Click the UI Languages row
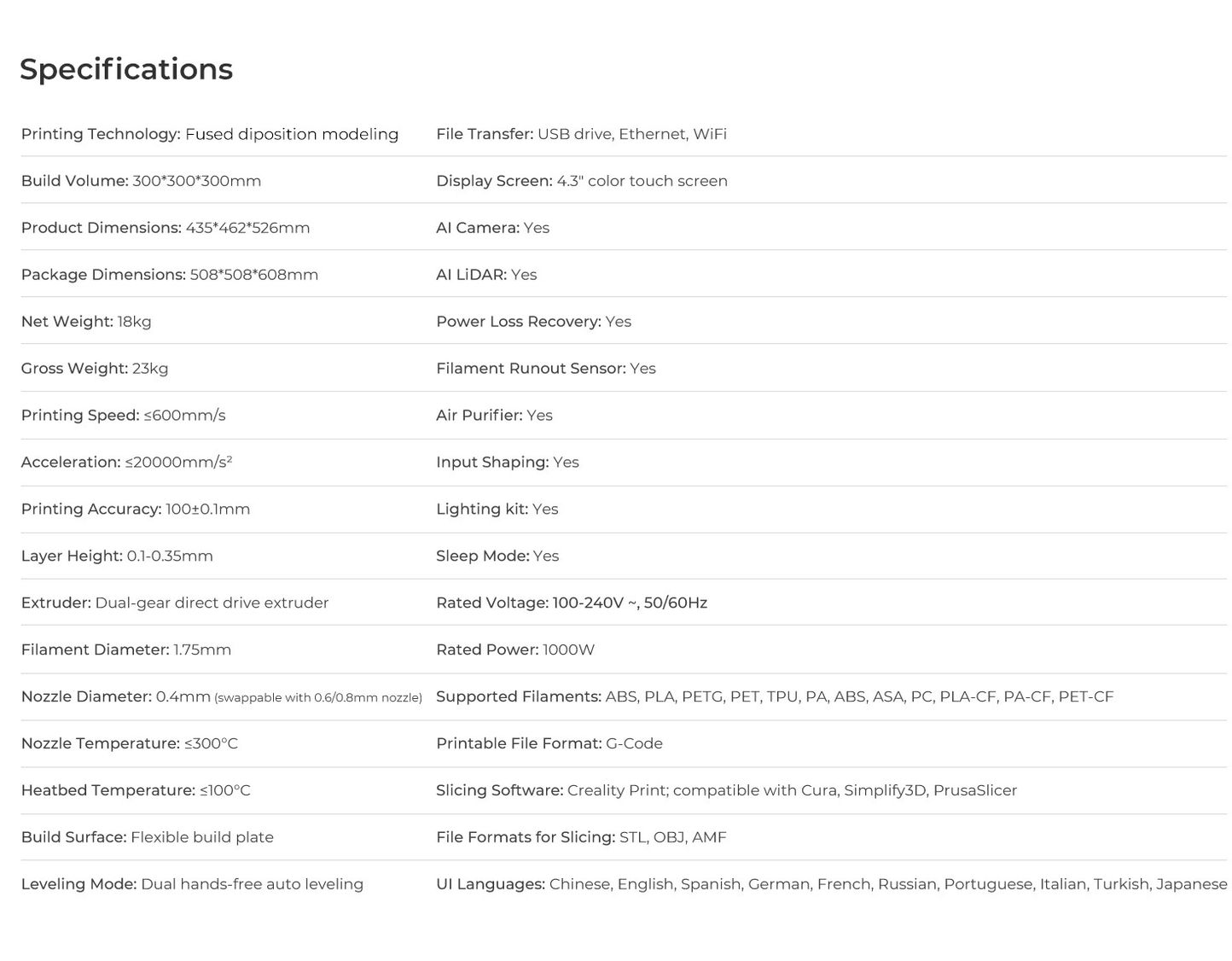The image size is (1232, 961). tap(831, 885)
